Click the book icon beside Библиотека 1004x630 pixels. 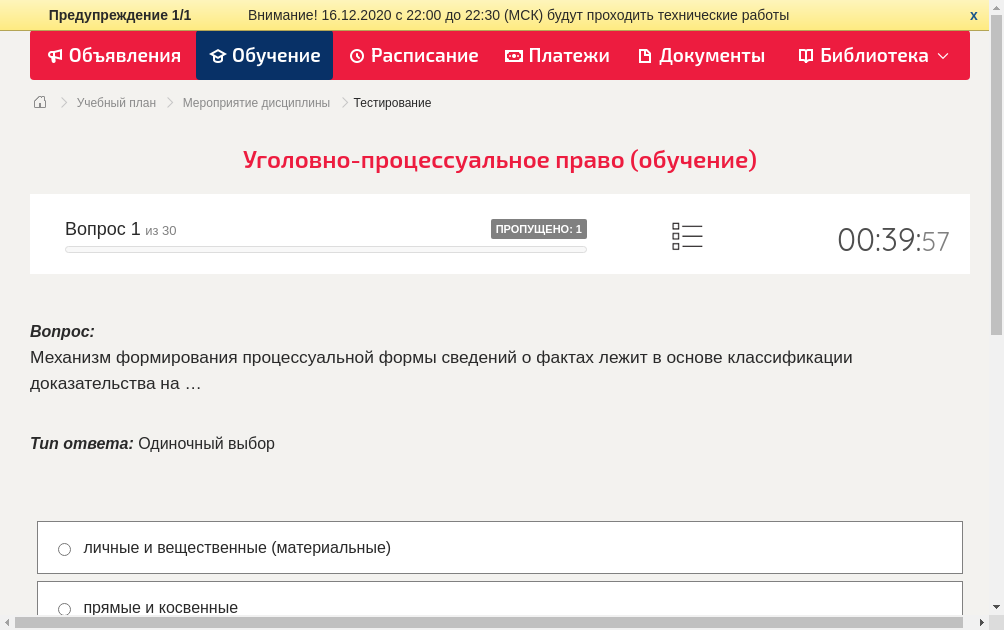coord(806,56)
